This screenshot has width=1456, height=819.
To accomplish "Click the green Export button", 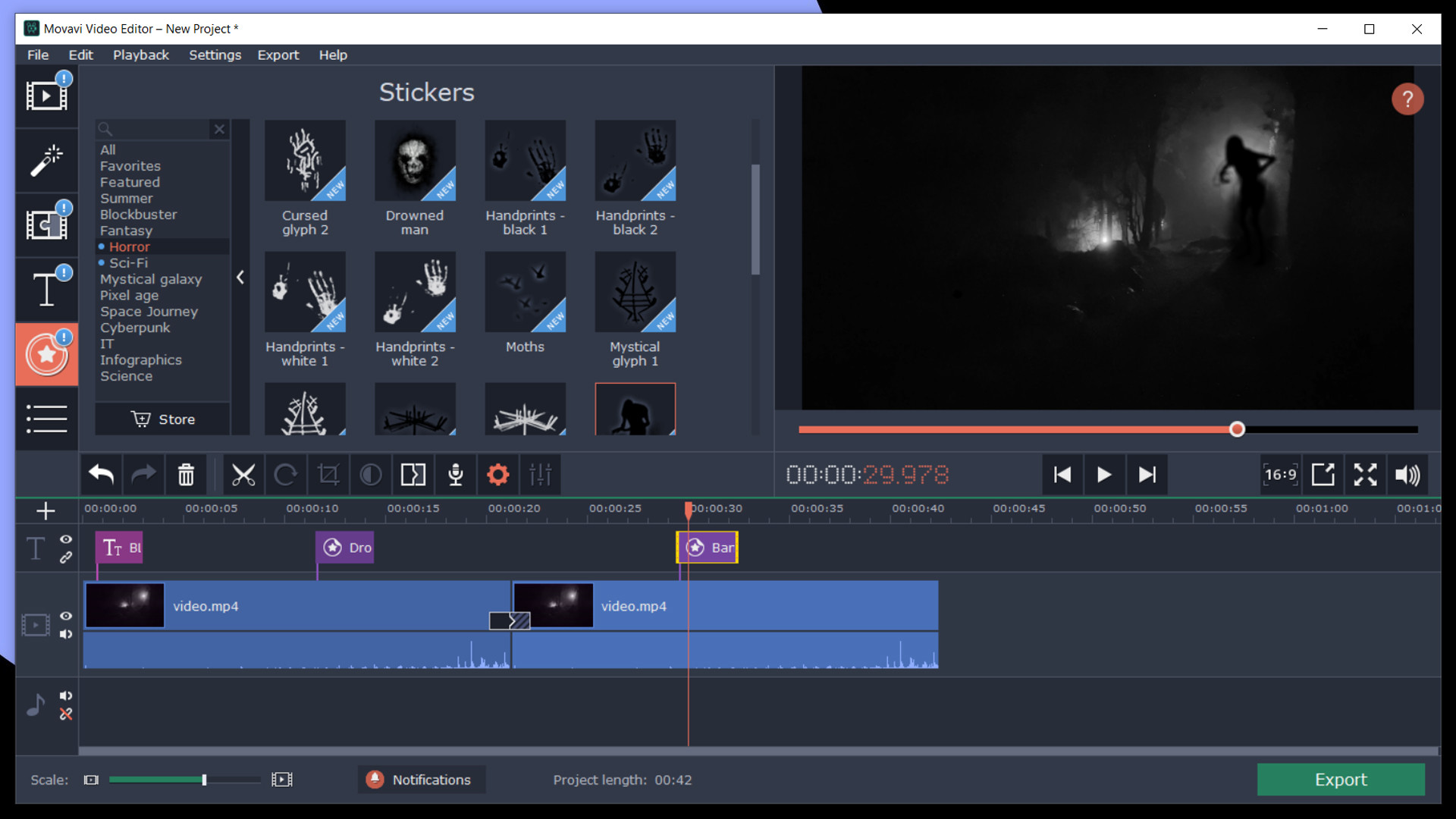I will (1341, 780).
